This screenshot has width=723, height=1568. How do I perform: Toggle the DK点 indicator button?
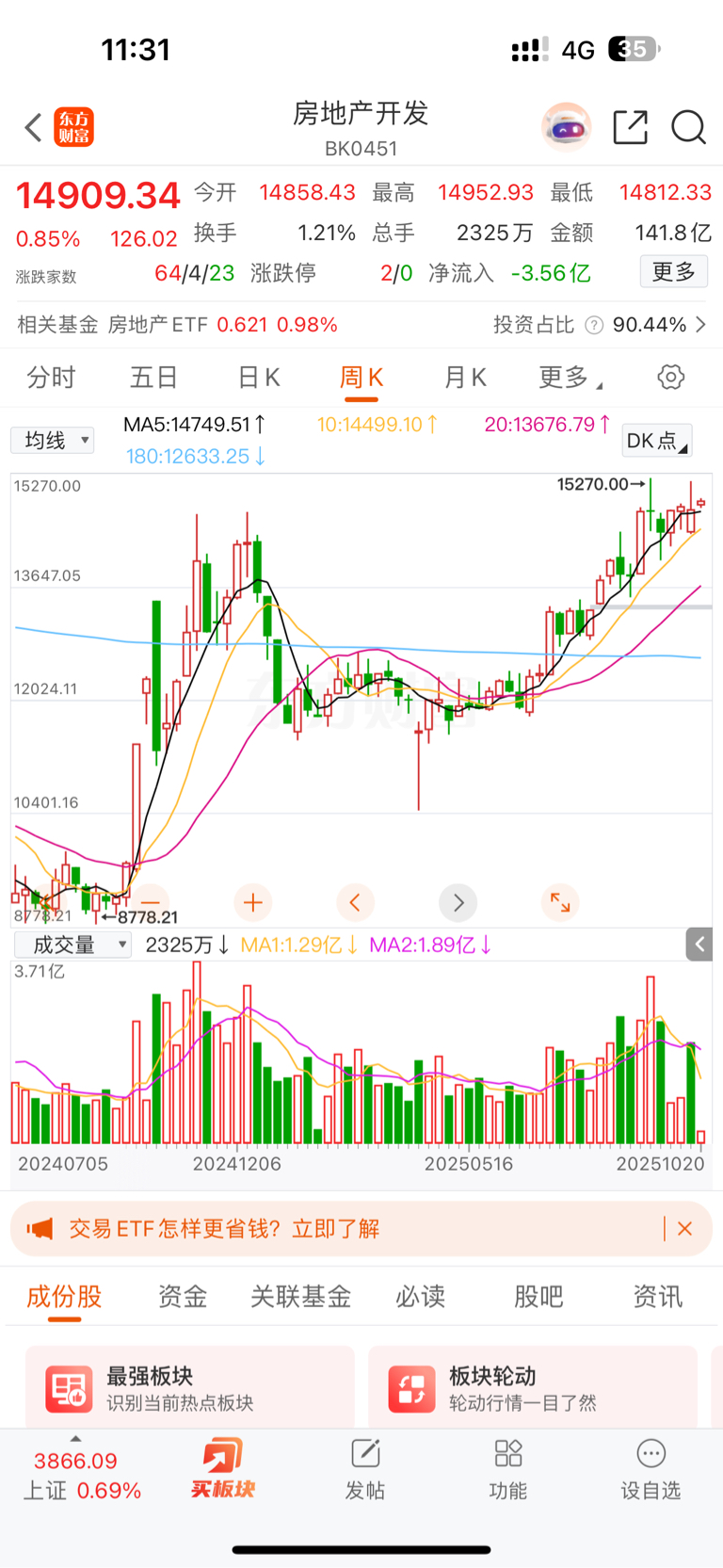[x=656, y=441]
